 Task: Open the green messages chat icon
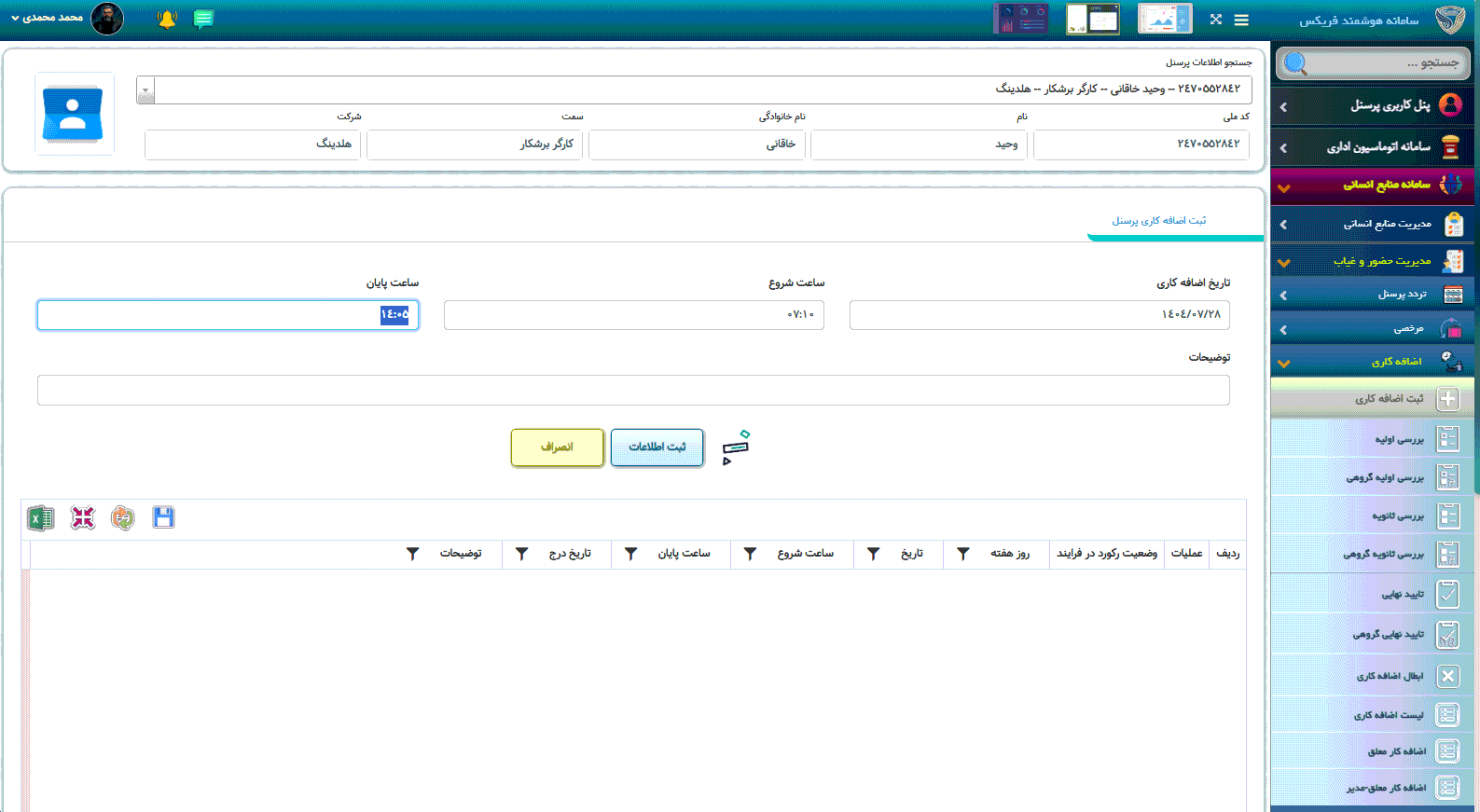(203, 20)
